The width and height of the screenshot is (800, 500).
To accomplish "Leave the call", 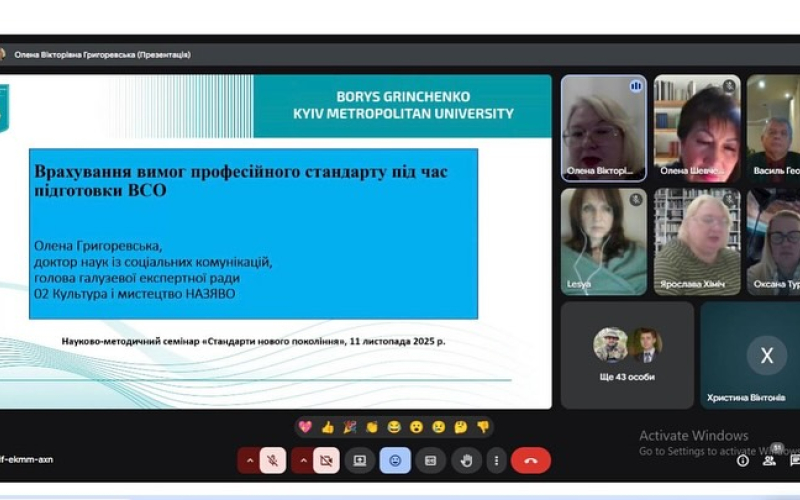I will pos(531,460).
